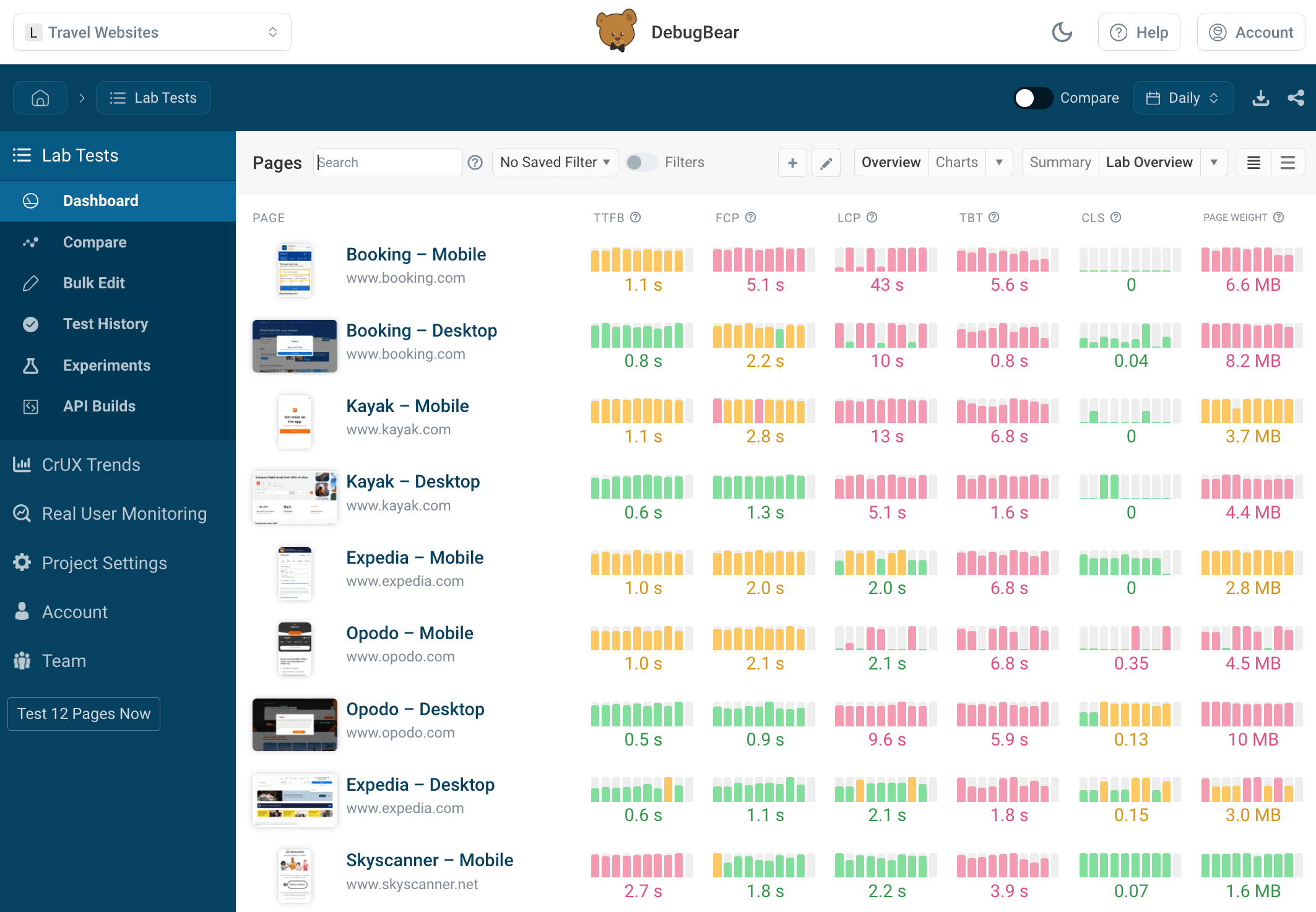The width and height of the screenshot is (1316, 912).
Task: Click the home icon in the breadcrumb
Action: point(40,98)
